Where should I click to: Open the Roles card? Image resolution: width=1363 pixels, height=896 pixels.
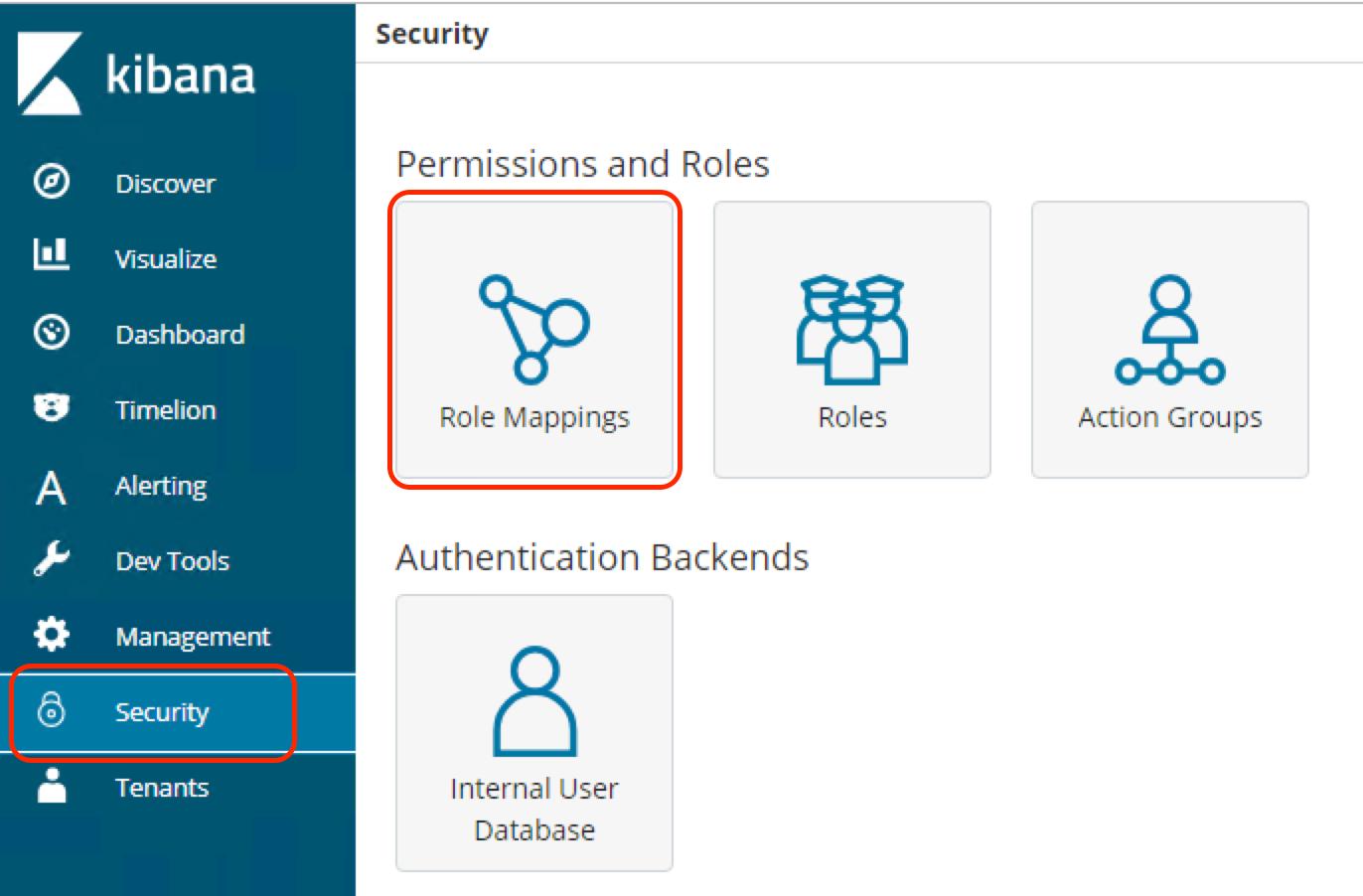click(x=851, y=340)
